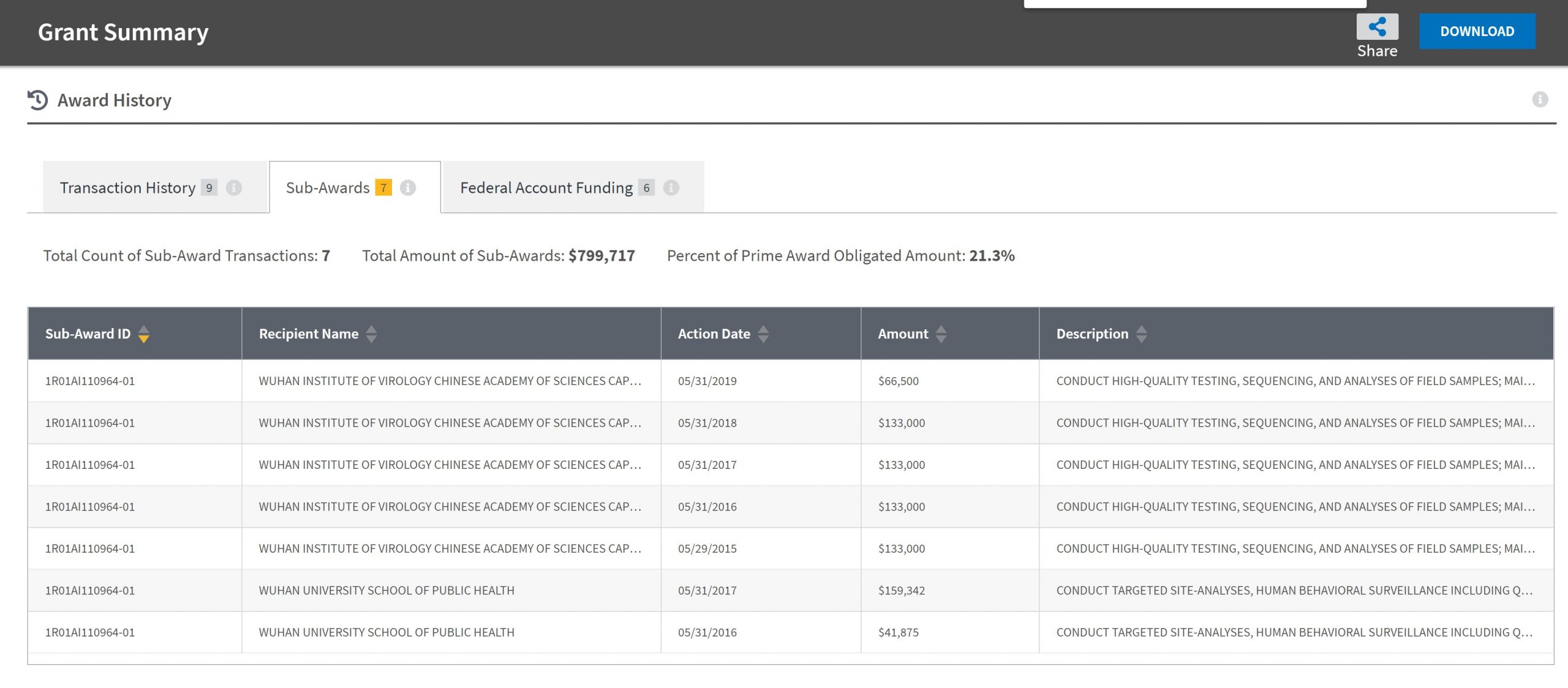Click the Transaction History info icon

[x=234, y=188]
